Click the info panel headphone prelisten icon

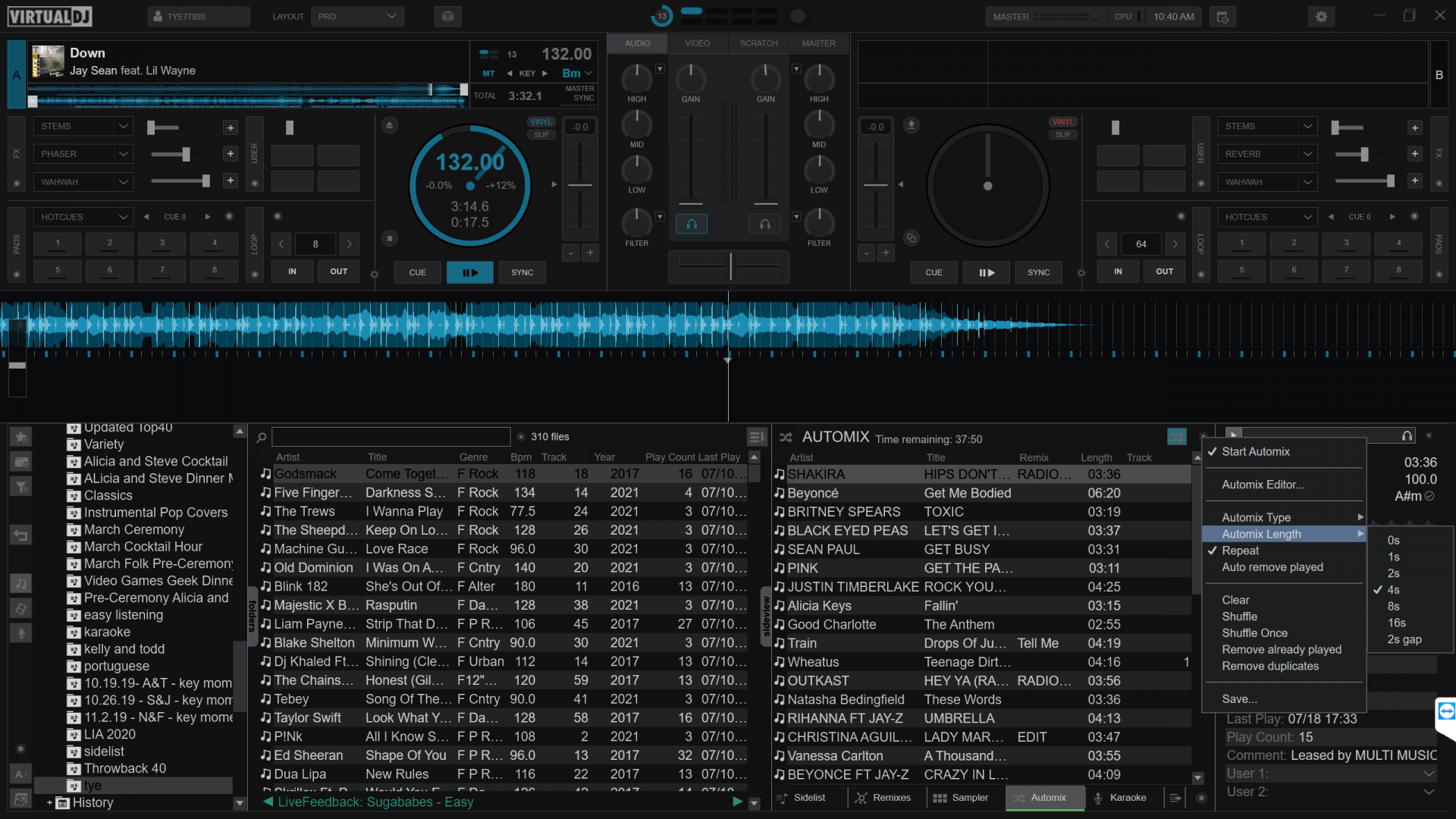[1407, 436]
